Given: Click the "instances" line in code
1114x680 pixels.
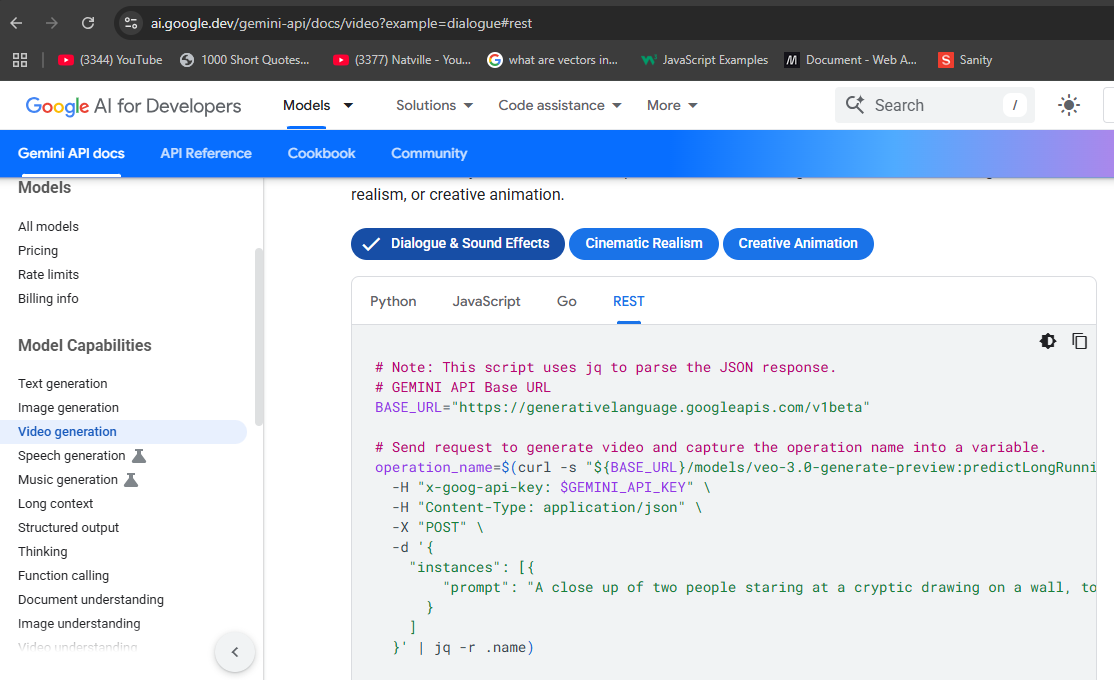Looking at the screenshot, I should click(472, 568).
